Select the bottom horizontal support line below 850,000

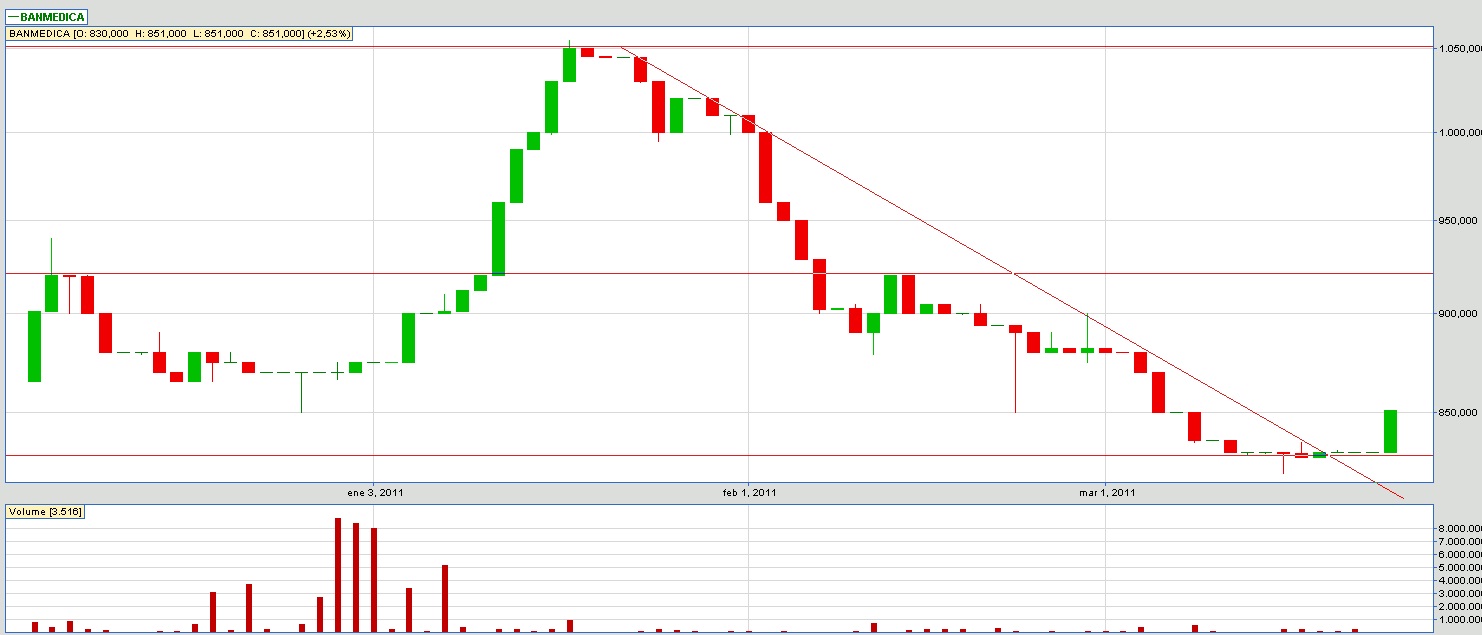click(718, 455)
